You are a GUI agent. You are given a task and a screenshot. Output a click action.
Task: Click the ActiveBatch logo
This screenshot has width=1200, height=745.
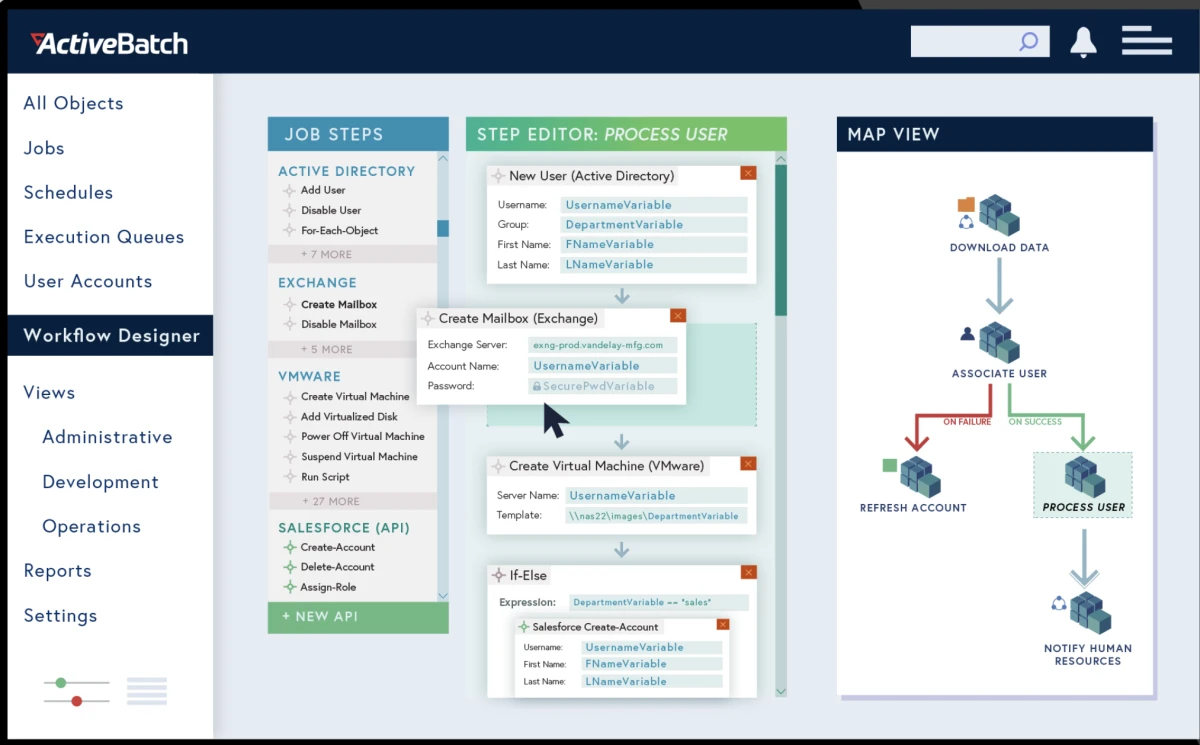(x=109, y=43)
